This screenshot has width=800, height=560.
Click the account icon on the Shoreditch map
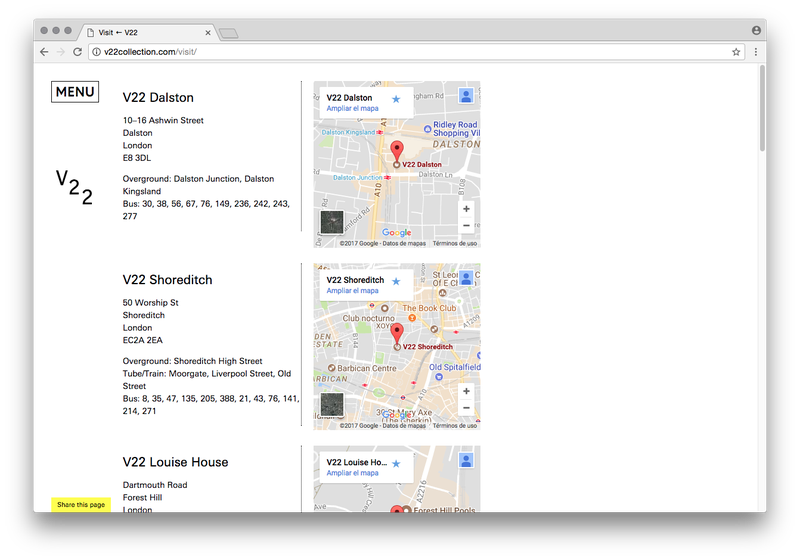pyautogui.click(x=466, y=278)
